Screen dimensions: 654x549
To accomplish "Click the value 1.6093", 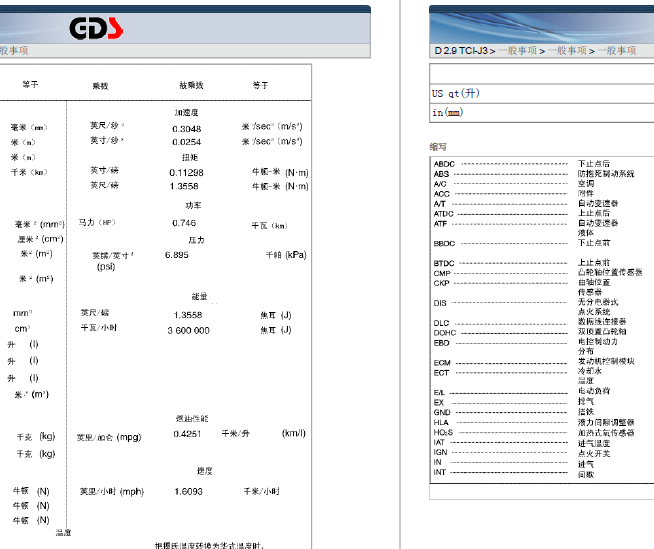I will click(x=189, y=491).
